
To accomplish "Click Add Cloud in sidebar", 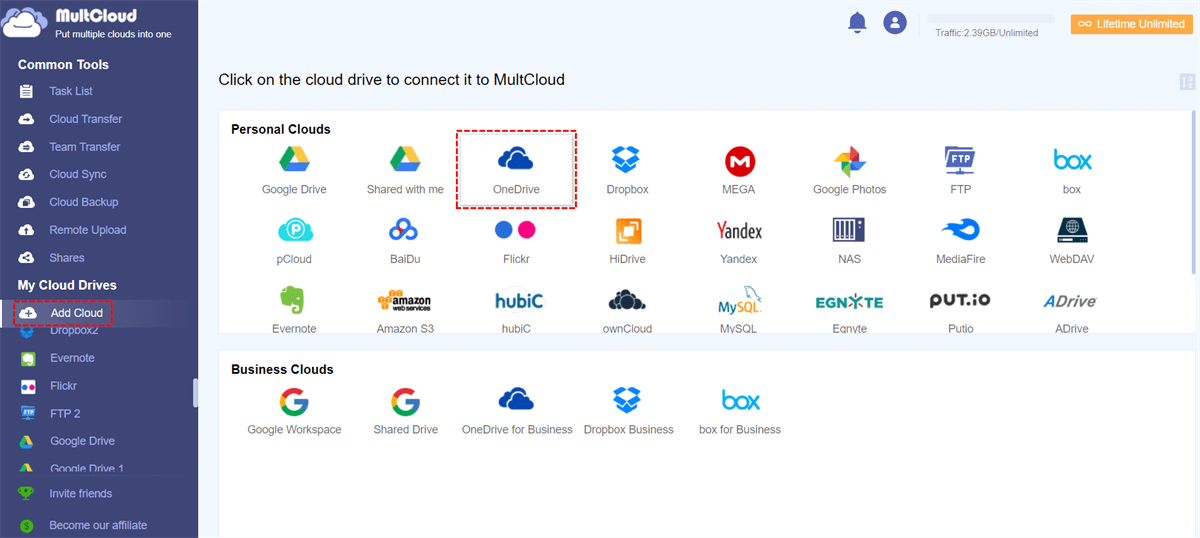I will 76,313.
